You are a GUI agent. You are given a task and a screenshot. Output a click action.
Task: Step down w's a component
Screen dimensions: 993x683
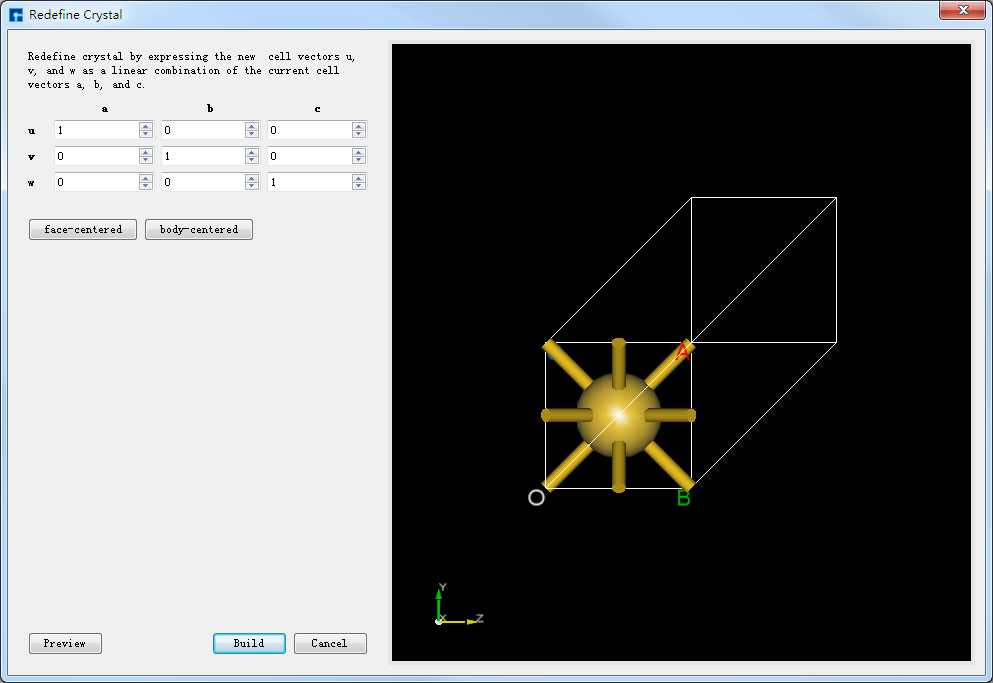pyautogui.click(x=145, y=185)
